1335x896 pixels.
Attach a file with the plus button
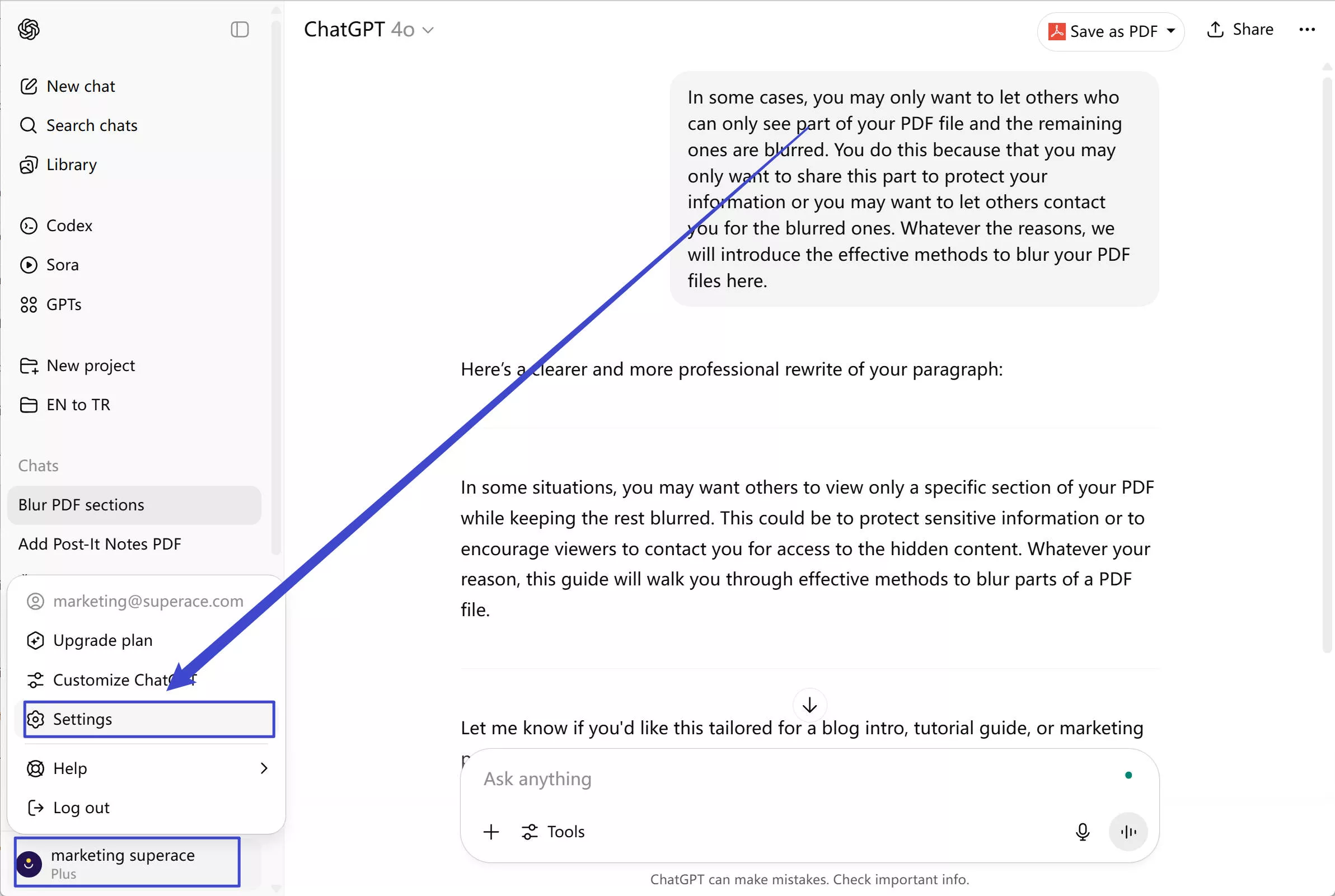(x=490, y=832)
